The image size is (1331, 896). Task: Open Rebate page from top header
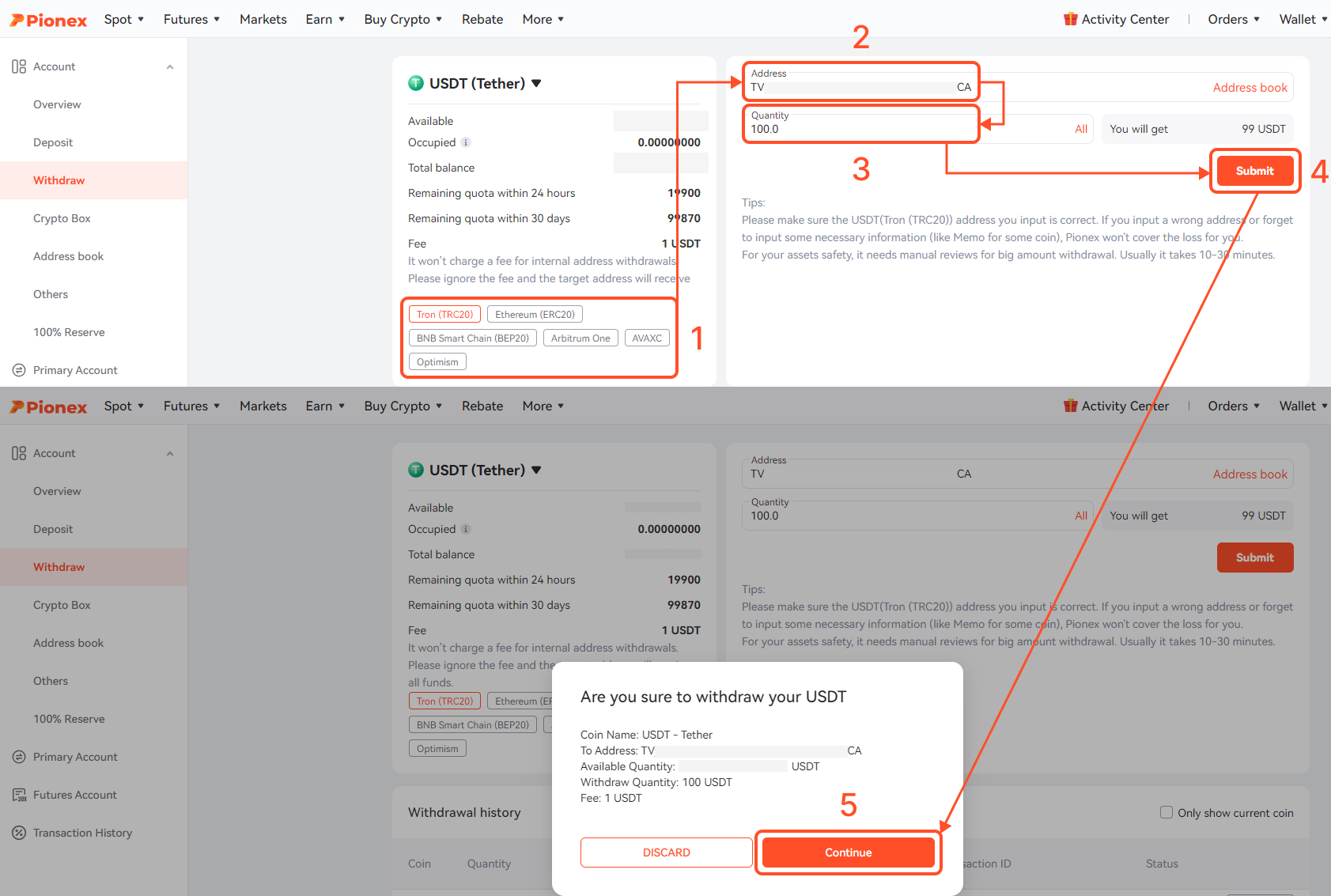click(x=482, y=19)
